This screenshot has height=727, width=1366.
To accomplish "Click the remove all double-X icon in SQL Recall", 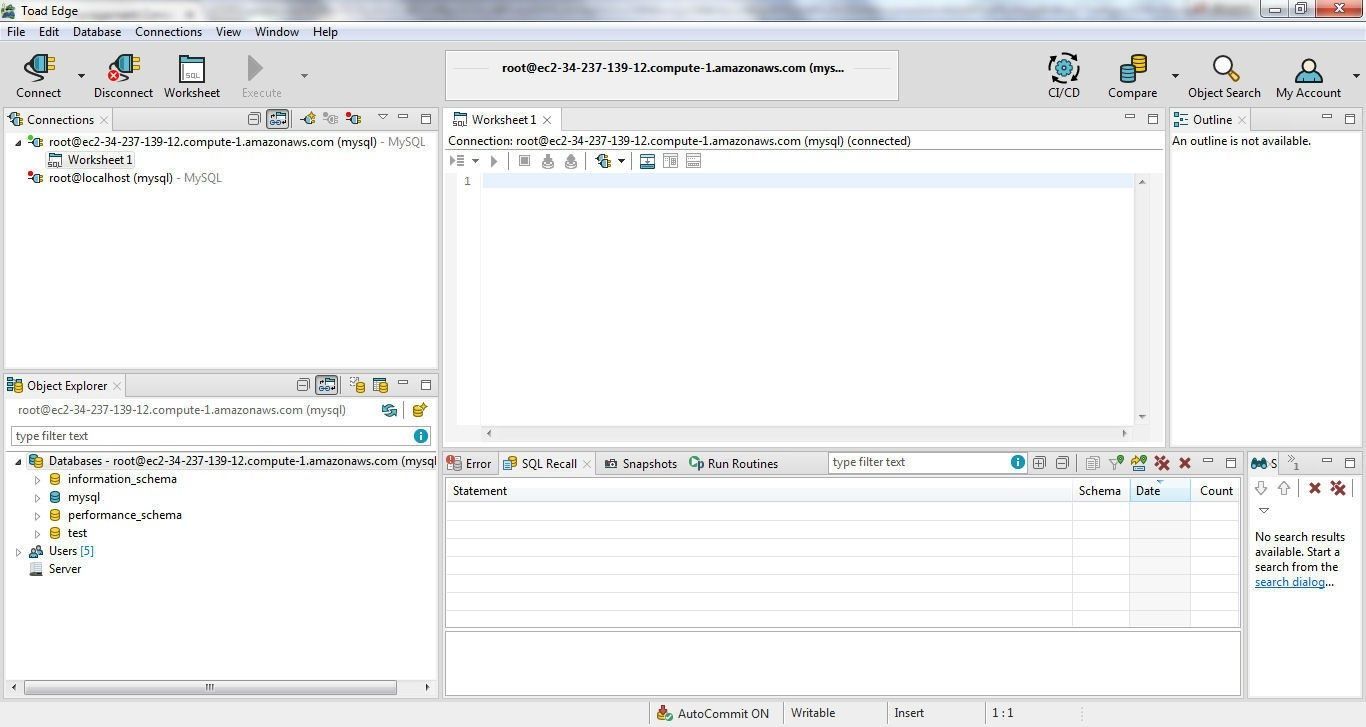I will (x=1162, y=463).
